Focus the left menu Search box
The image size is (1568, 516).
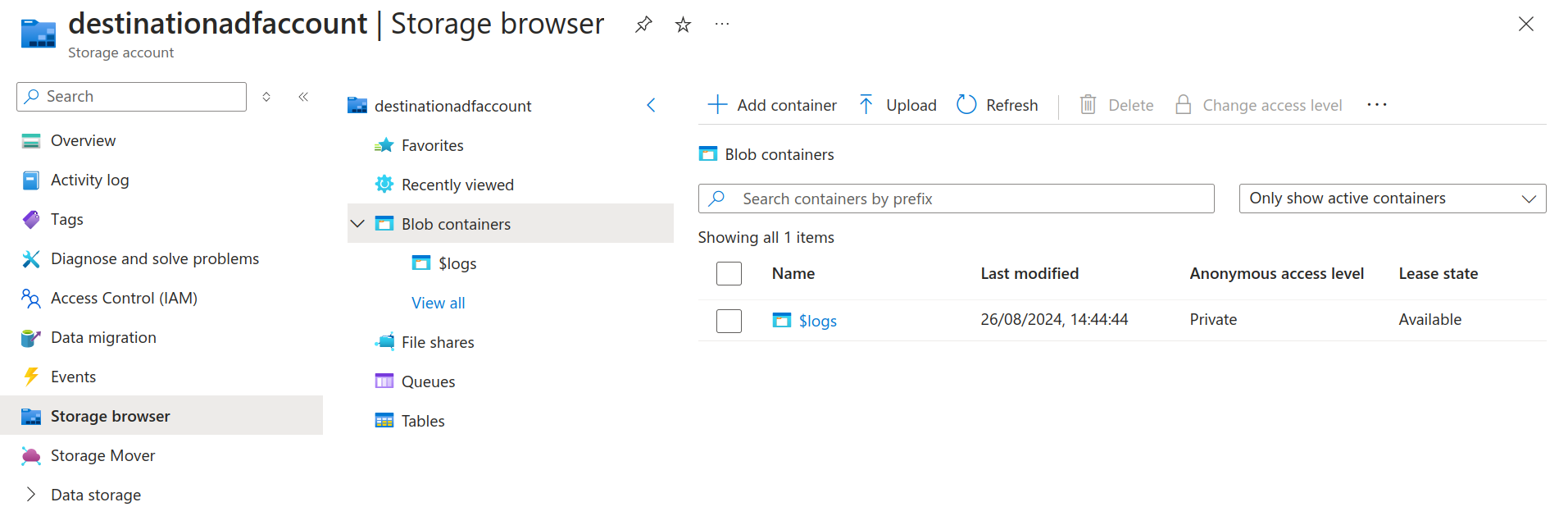(x=131, y=97)
